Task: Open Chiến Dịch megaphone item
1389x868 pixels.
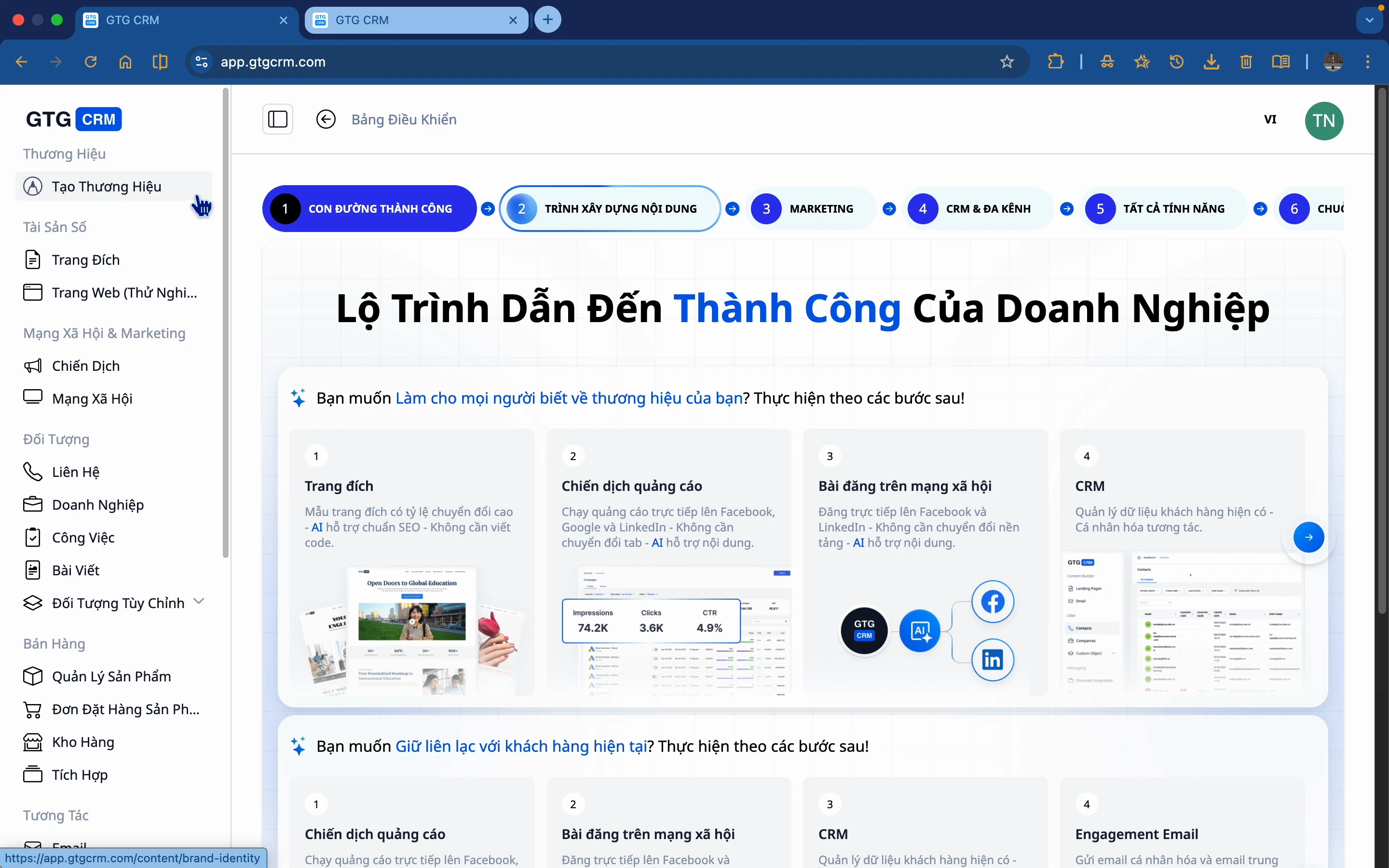Action: [86, 366]
